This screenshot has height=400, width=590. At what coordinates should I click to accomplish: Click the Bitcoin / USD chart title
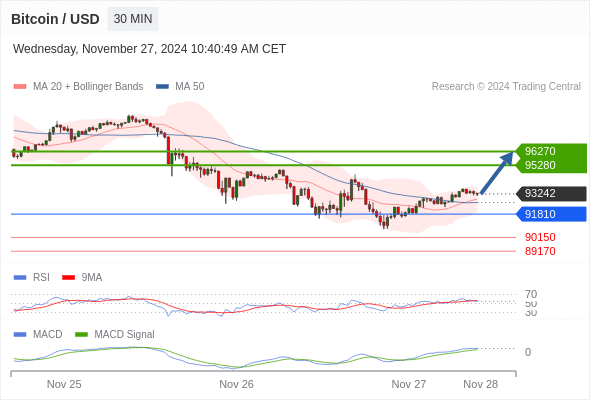[55, 19]
